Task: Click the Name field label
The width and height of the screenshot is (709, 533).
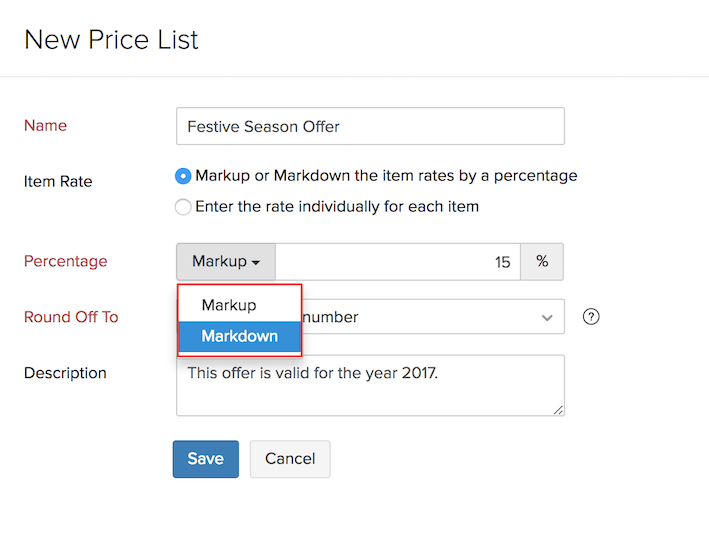Action: point(45,126)
